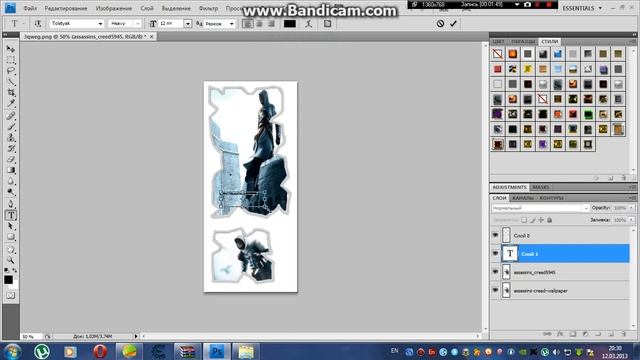
Task: Toggle text orientation in options bar
Action: coord(38,24)
